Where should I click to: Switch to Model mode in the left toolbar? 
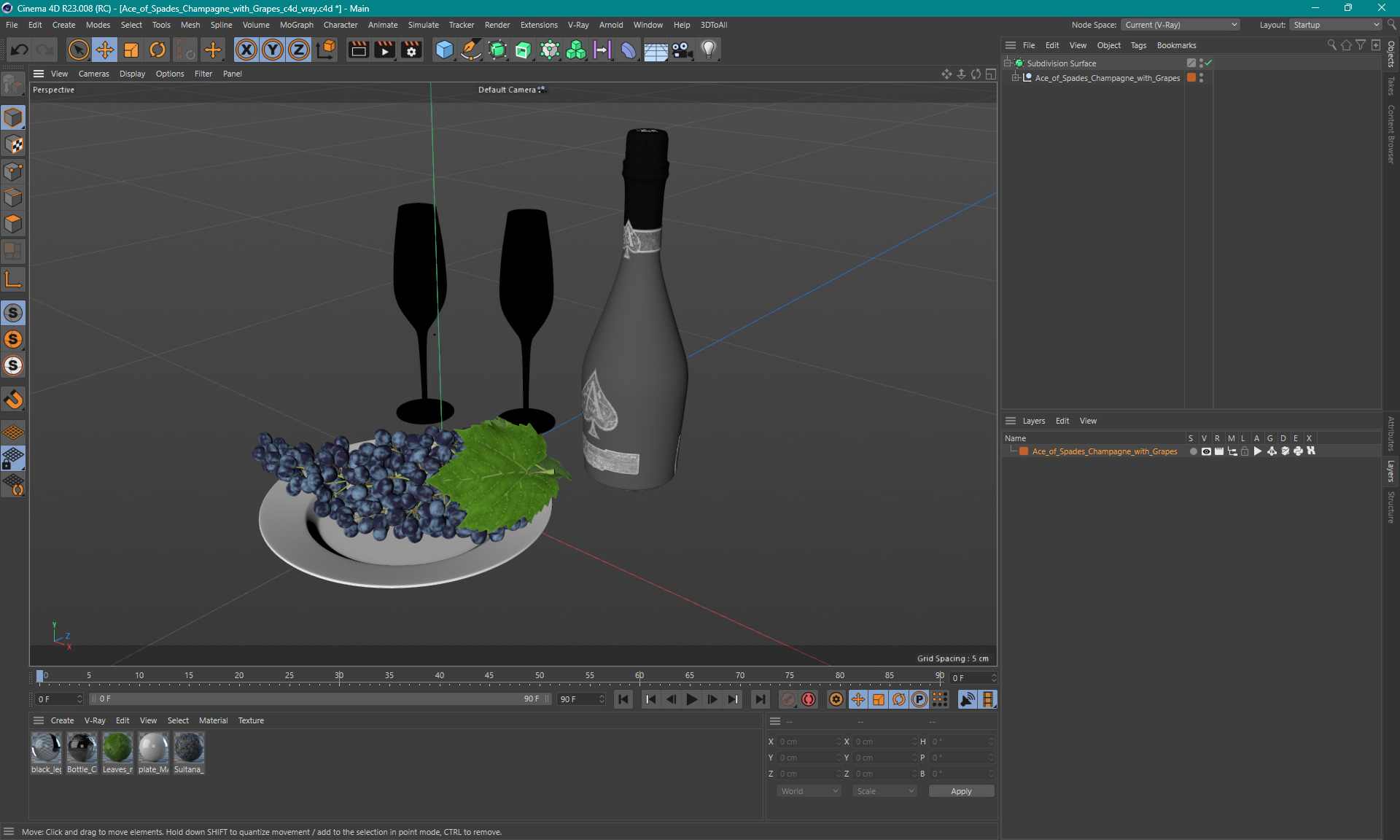(x=13, y=117)
